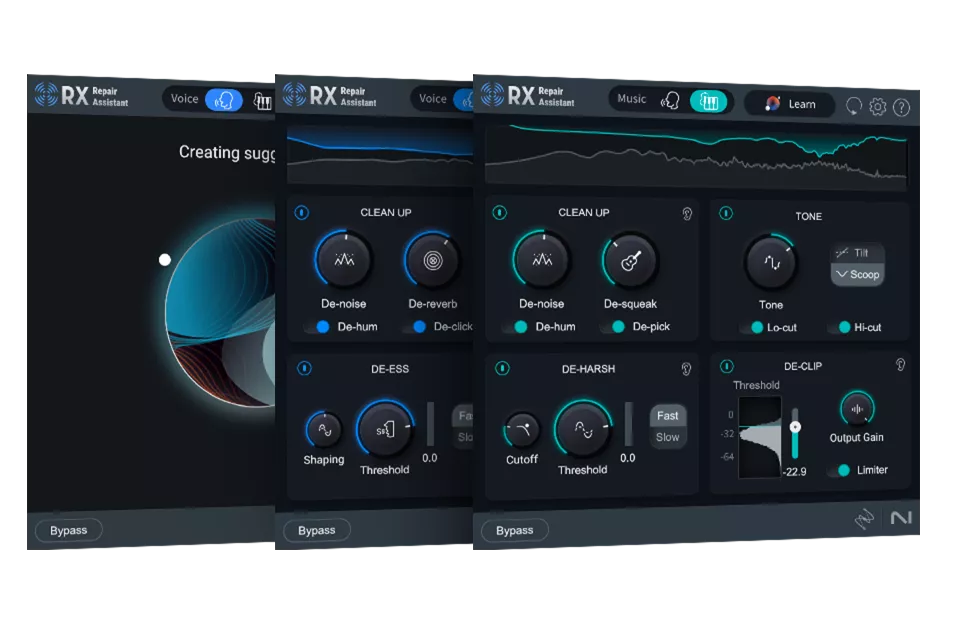Click the white dot on the analysis sphere

point(165,260)
